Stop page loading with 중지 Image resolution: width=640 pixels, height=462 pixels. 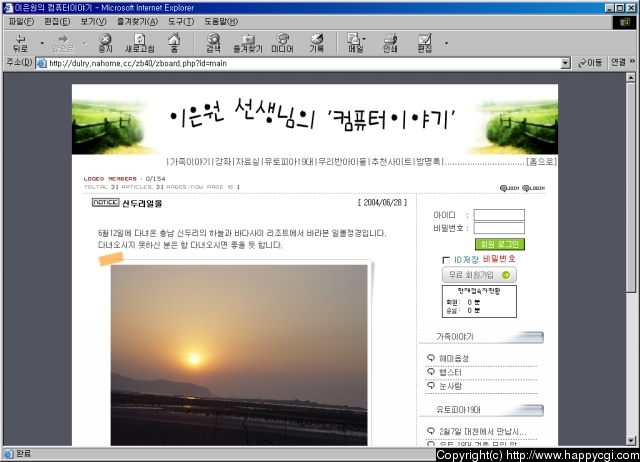(x=105, y=43)
